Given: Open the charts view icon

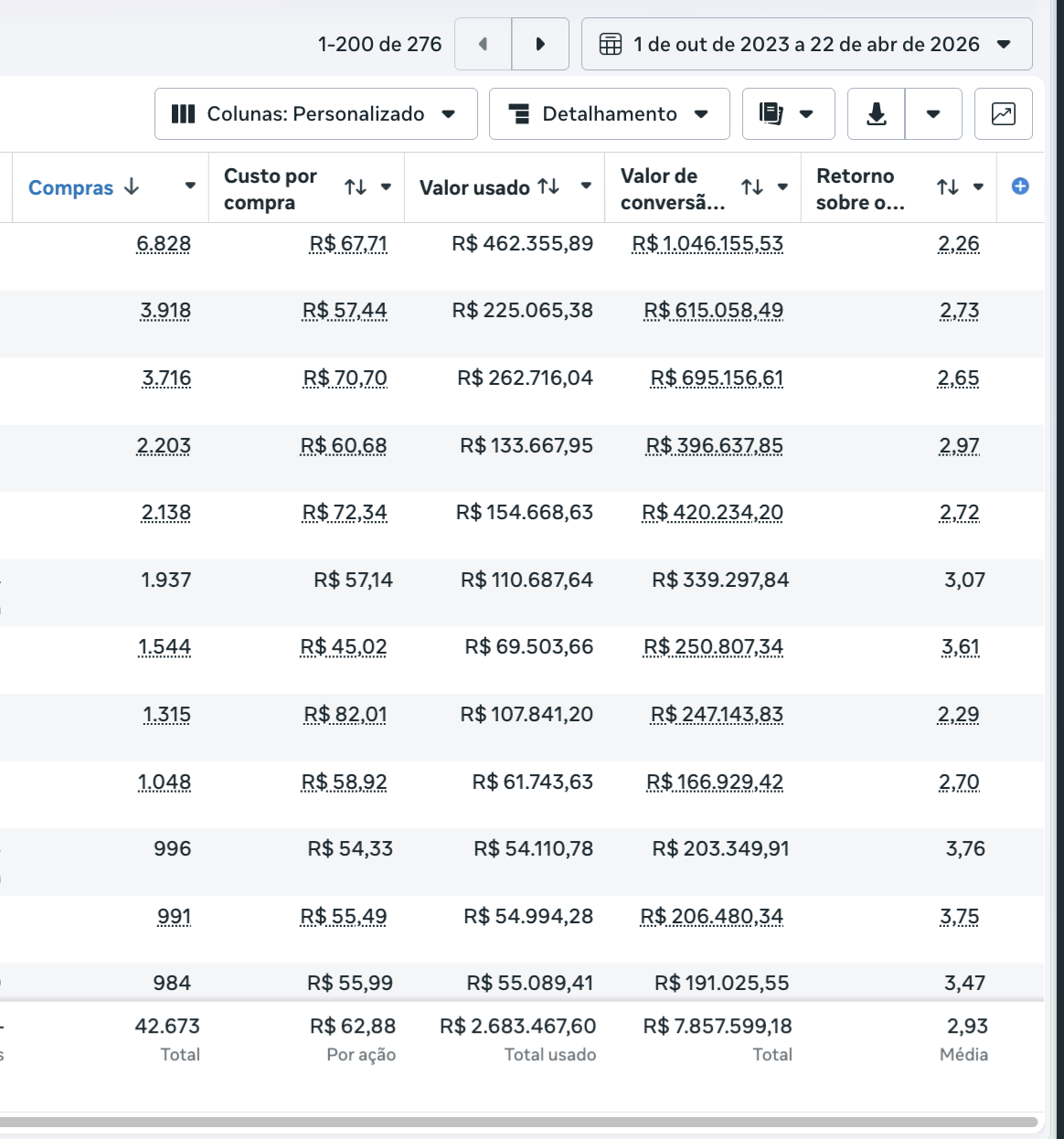Looking at the screenshot, I should 1003,113.
